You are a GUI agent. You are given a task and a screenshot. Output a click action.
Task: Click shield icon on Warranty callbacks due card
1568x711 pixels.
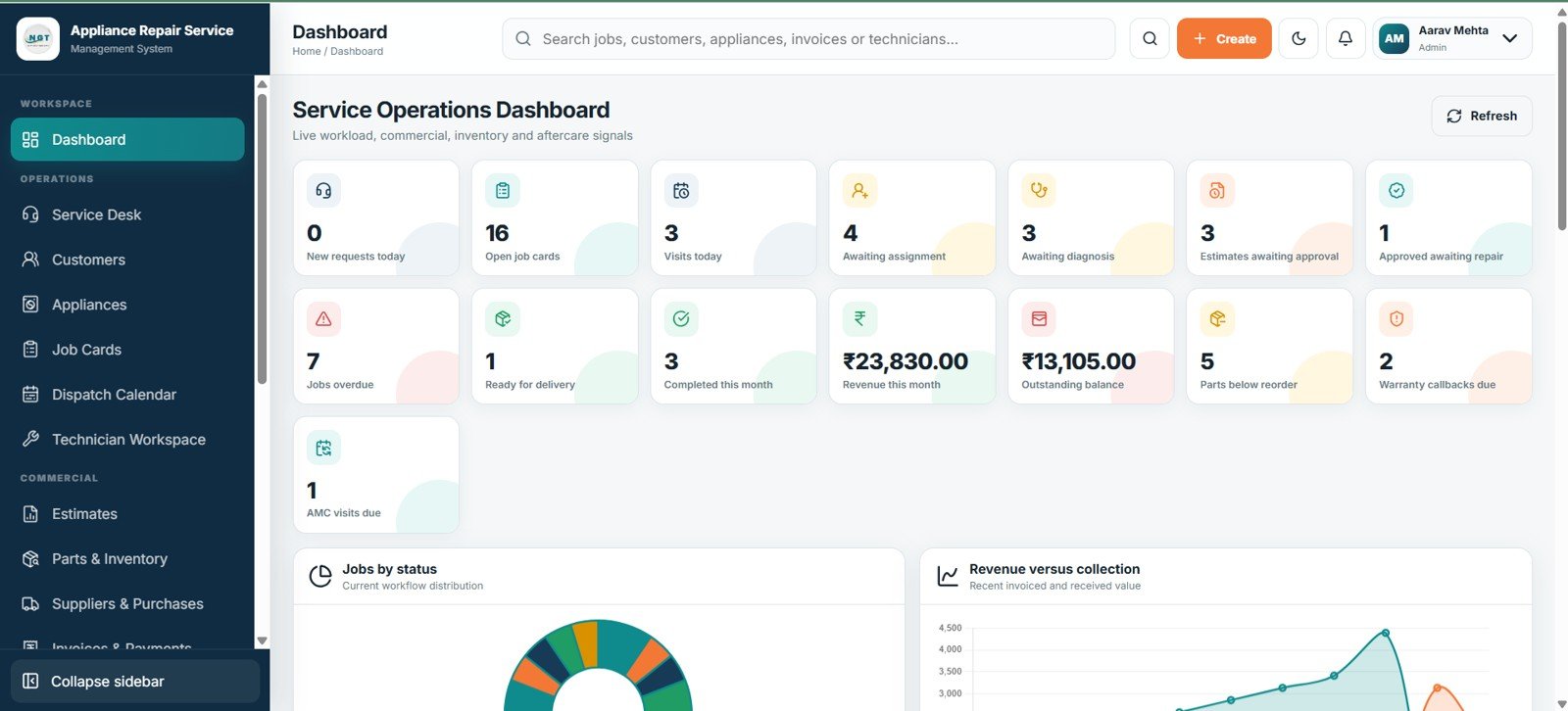coord(1396,319)
